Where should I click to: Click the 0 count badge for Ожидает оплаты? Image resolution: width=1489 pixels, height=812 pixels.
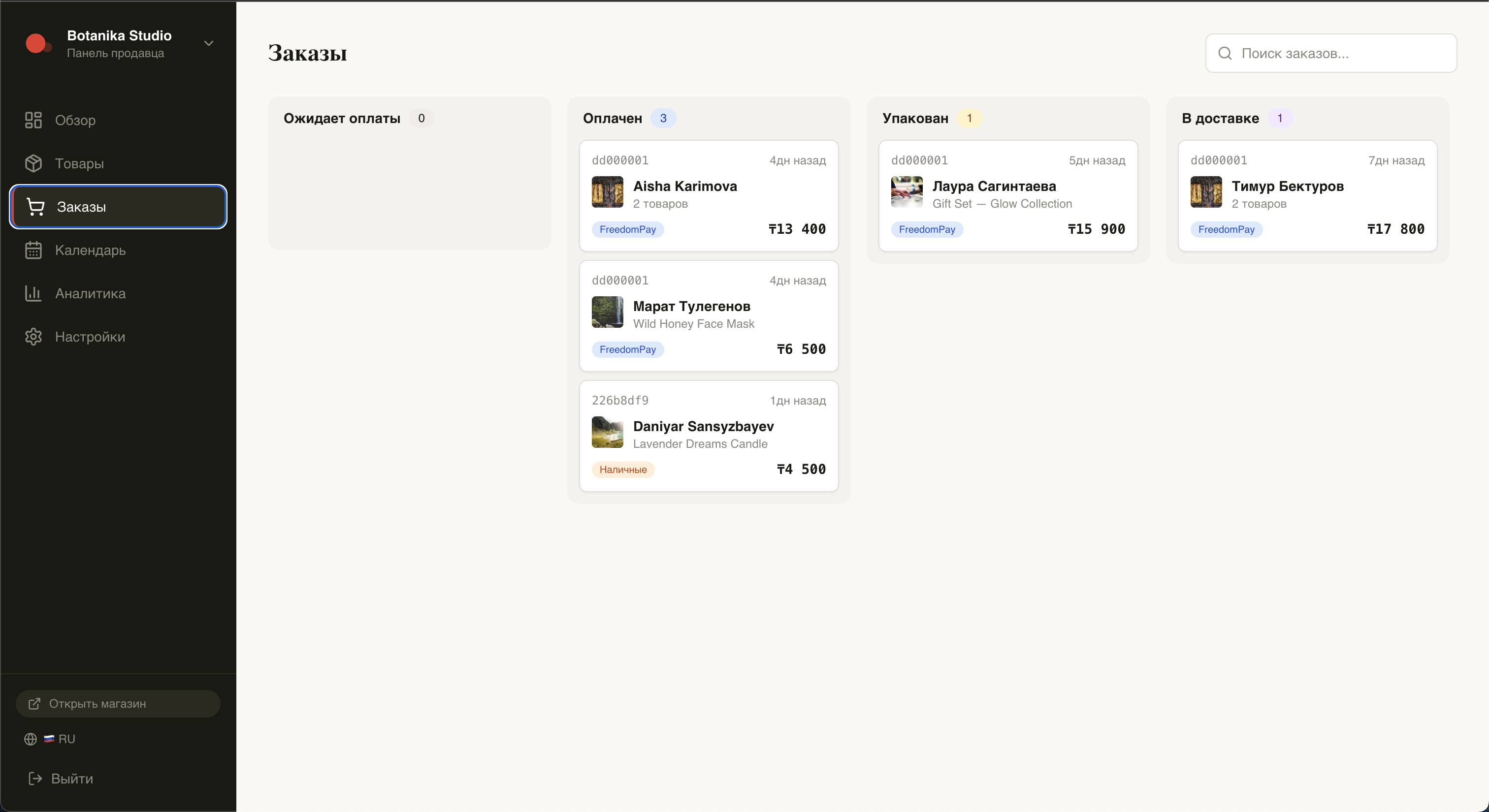coord(421,119)
